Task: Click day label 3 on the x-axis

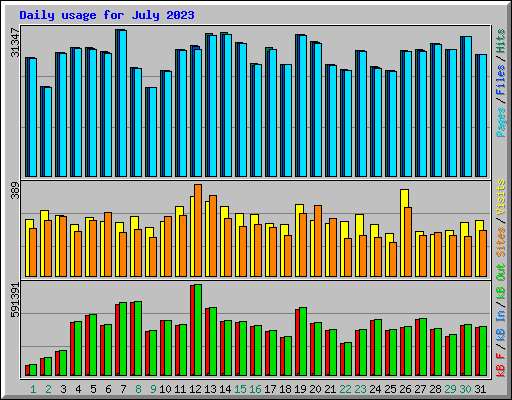Action: (x=63, y=389)
